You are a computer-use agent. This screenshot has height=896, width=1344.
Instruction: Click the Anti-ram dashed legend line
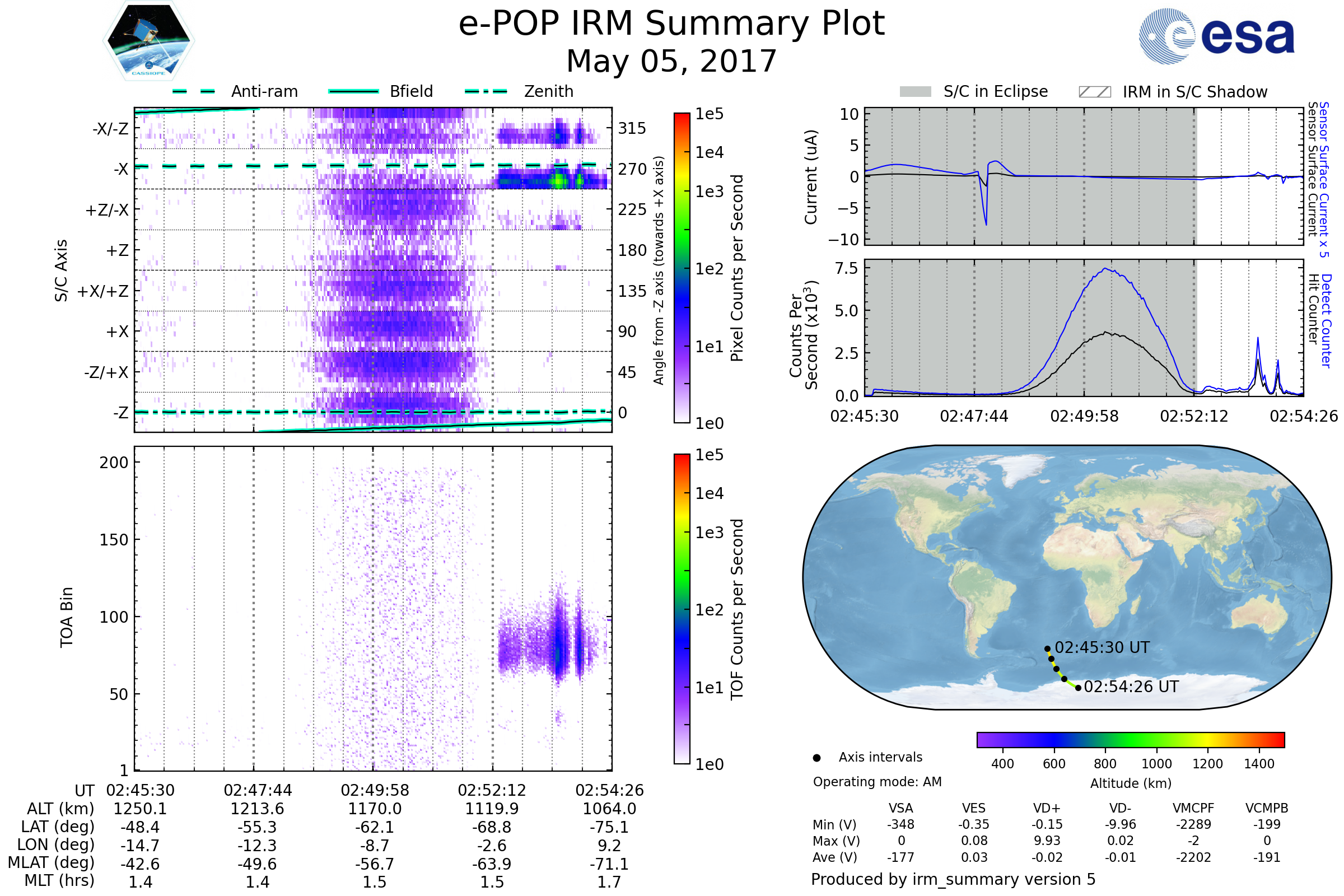point(194,91)
